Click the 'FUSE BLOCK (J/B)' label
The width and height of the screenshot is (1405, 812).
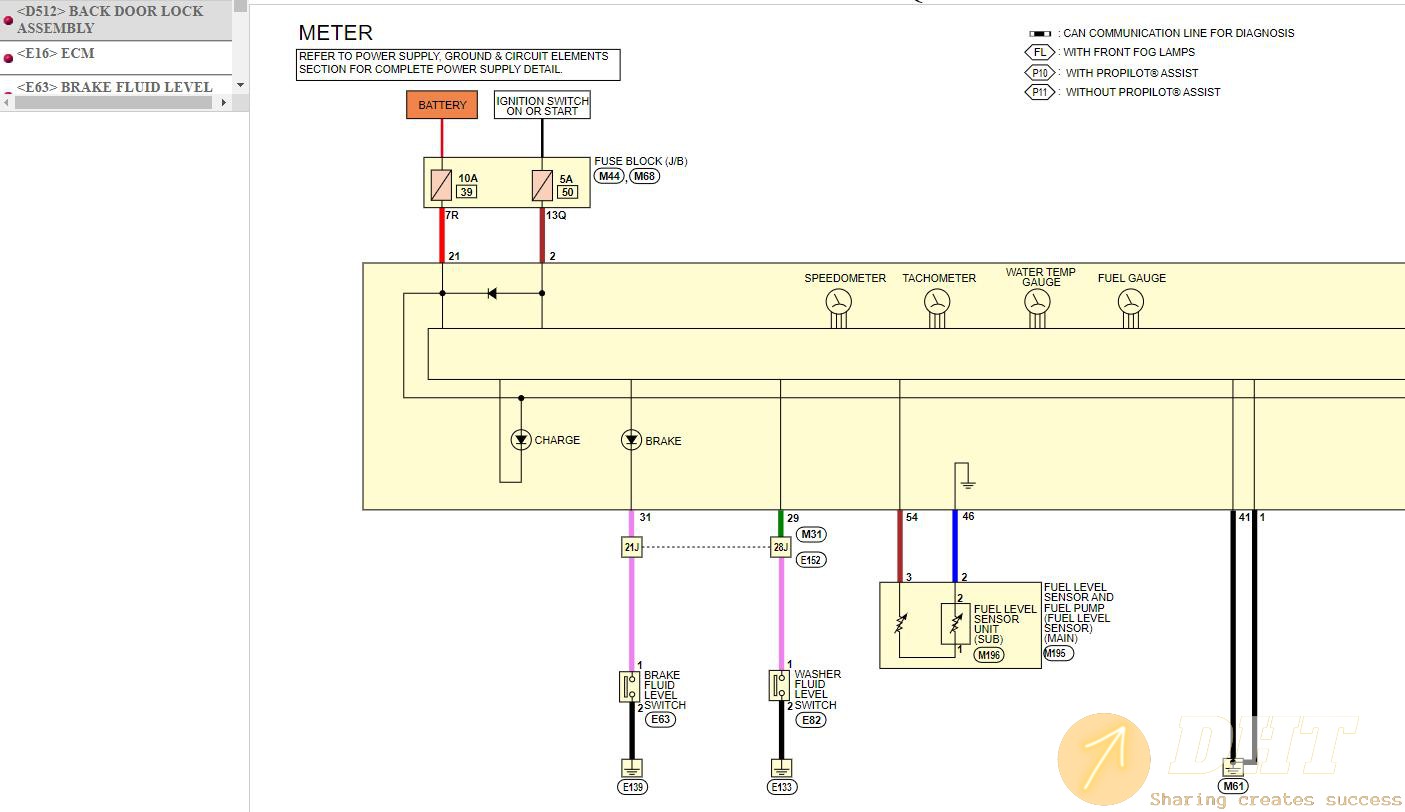coord(641,161)
